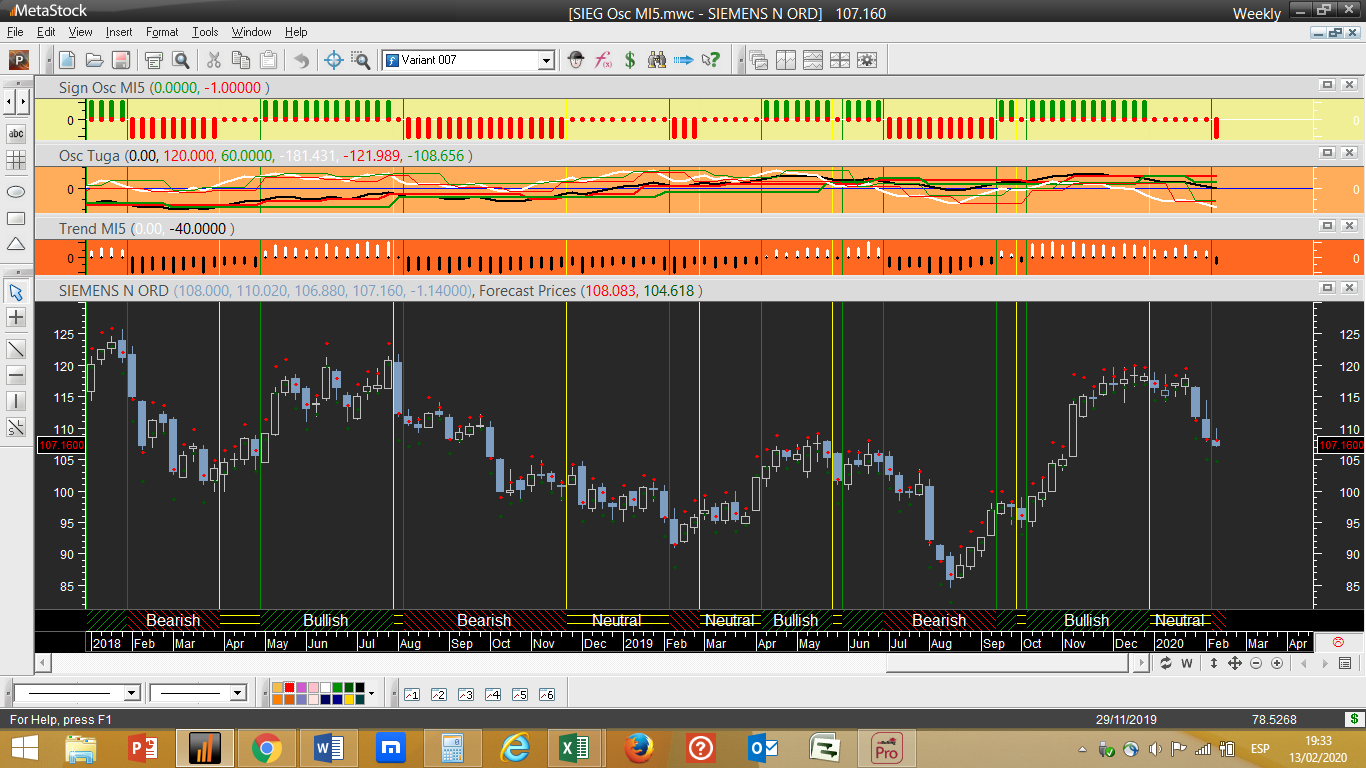
Task: Expand the Variant 007 dropdown
Action: [546, 61]
